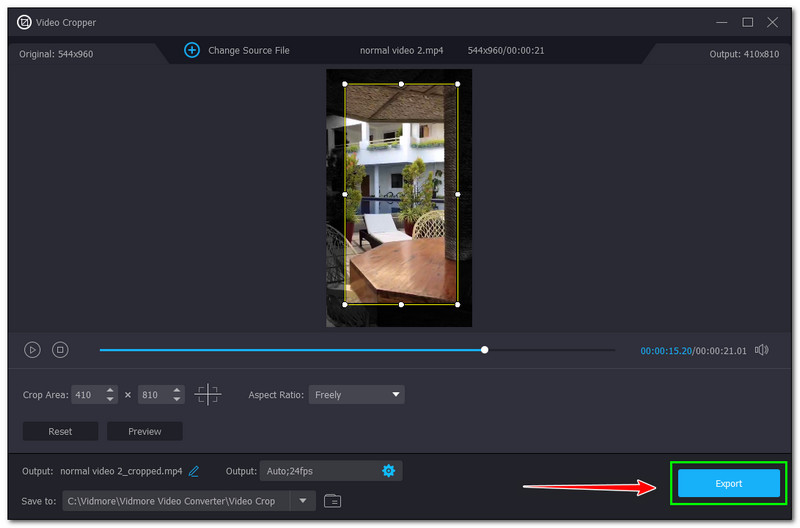This screenshot has width=800, height=528.
Task: Close the Video Cropper window
Action: point(772,22)
